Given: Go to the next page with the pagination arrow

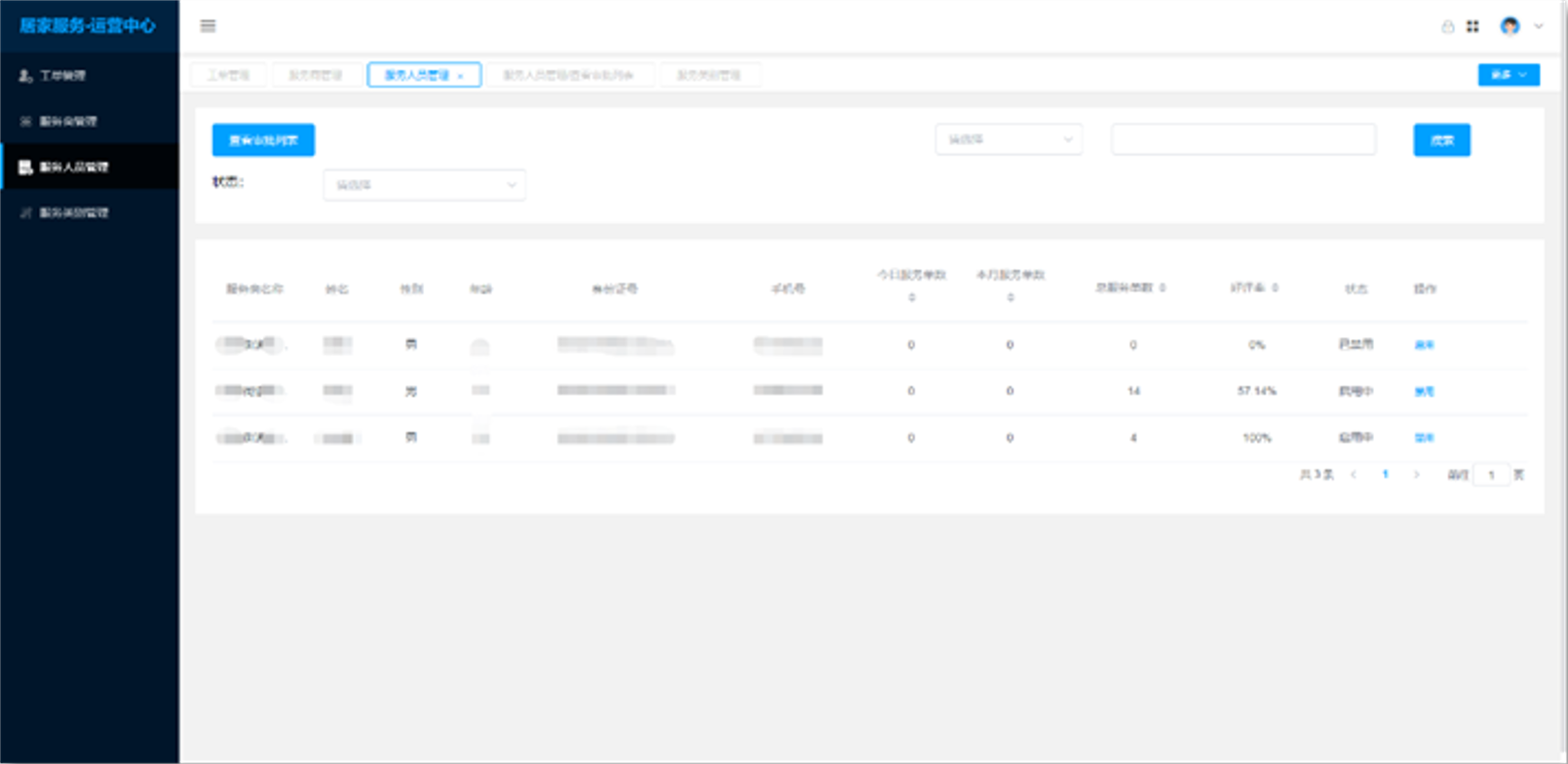Looking at the screenshot, I should pos(1416,475).
